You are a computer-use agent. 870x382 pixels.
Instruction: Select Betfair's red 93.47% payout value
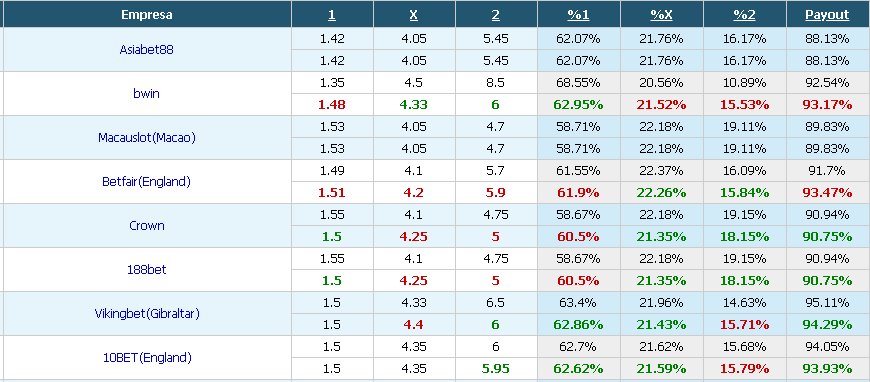tap(827, 193)
